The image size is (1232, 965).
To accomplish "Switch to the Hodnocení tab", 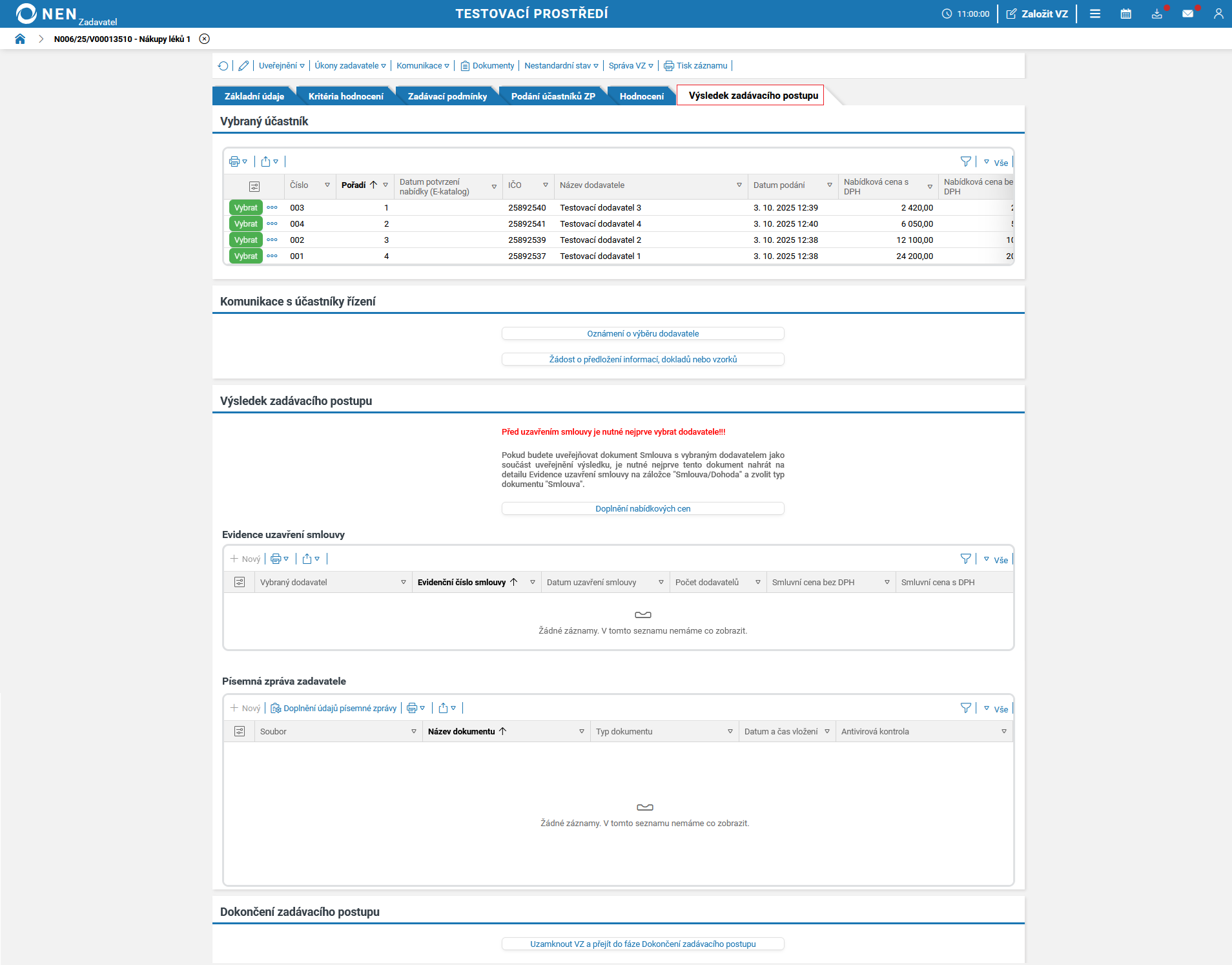I will point(642,95).
